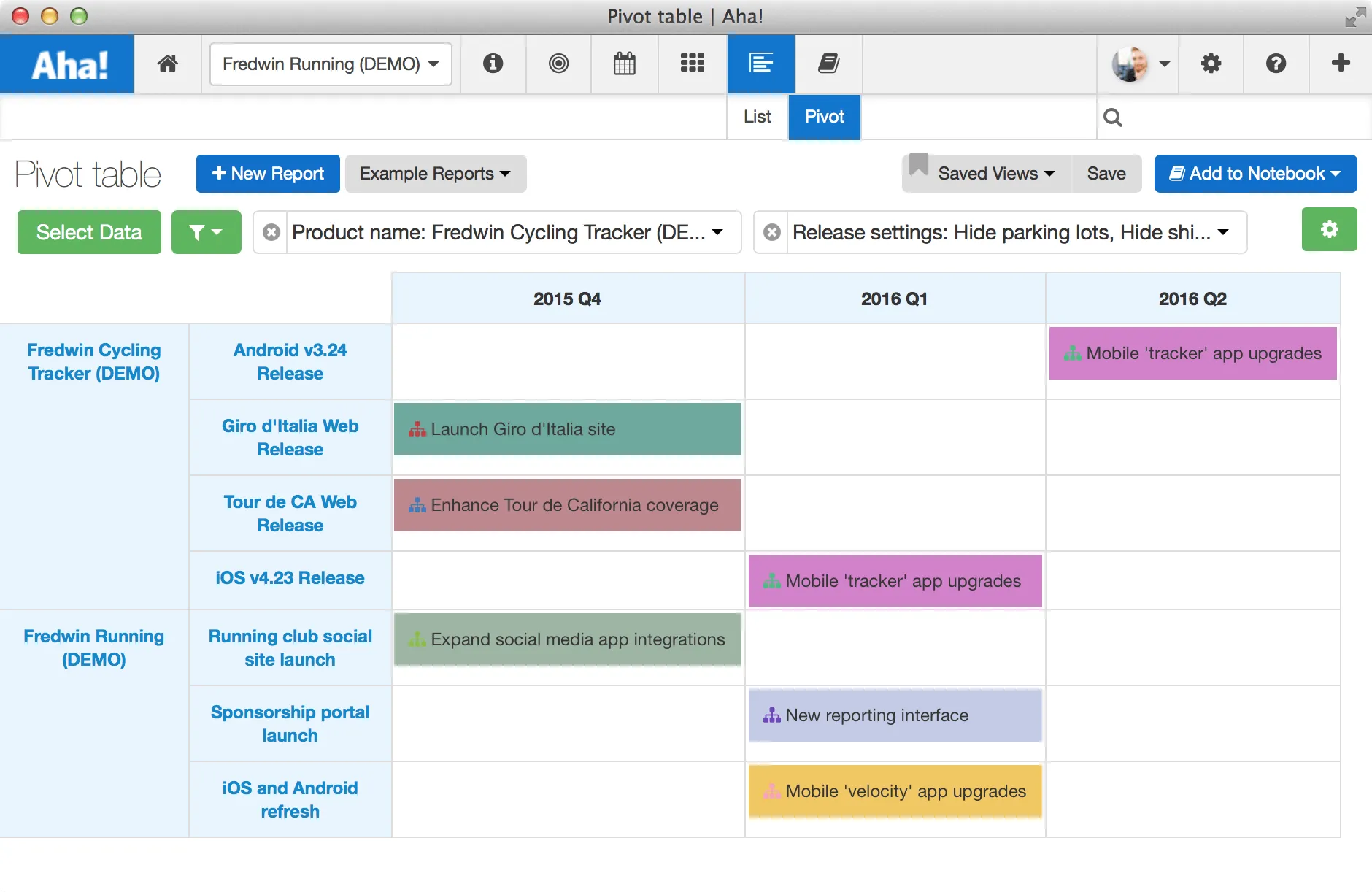The width and height of the screenshot is (1372, 892).
Task: Switch to the List tab
Action: (757, 117)
